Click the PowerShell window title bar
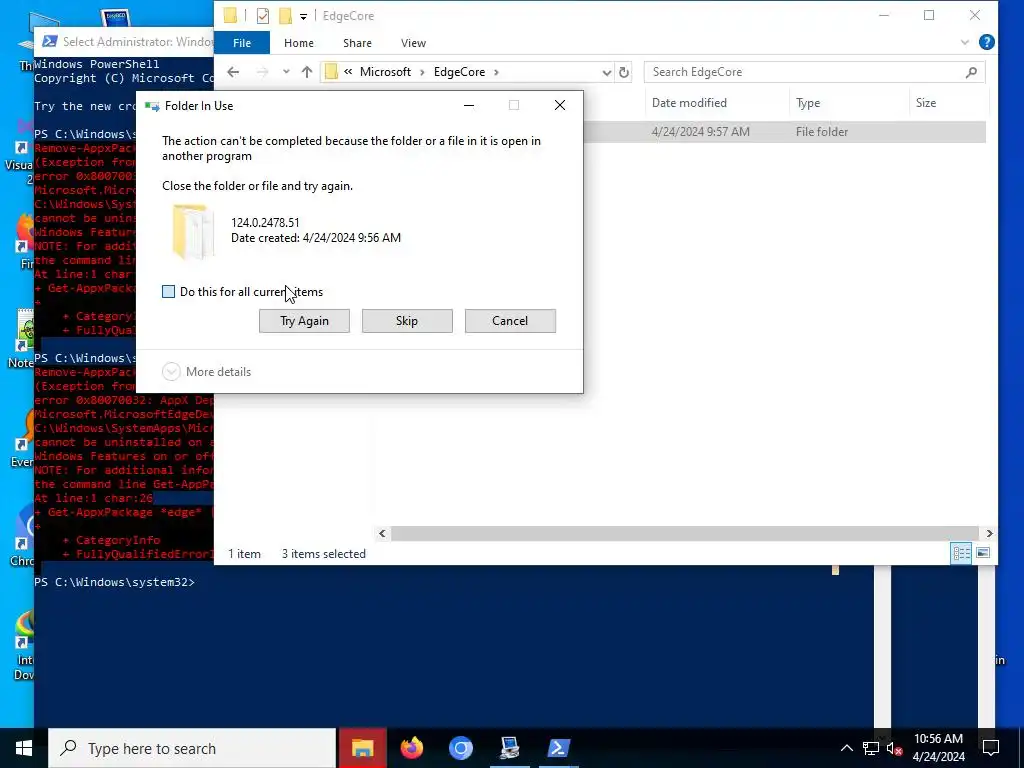Image resolution: width=1024 pixels, height=768 pixels. (124, 42)
